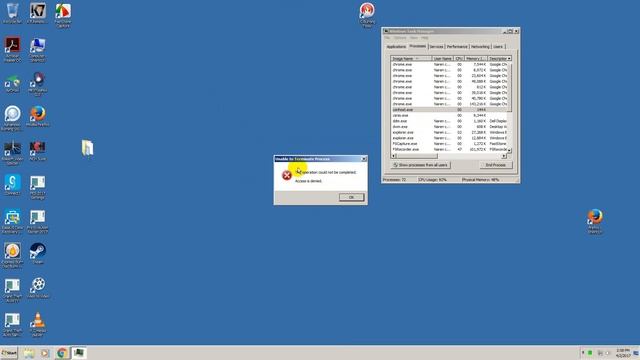Select the yellow folder on the desktop
Screen dimensions: 640x360
tap(87, 148)
